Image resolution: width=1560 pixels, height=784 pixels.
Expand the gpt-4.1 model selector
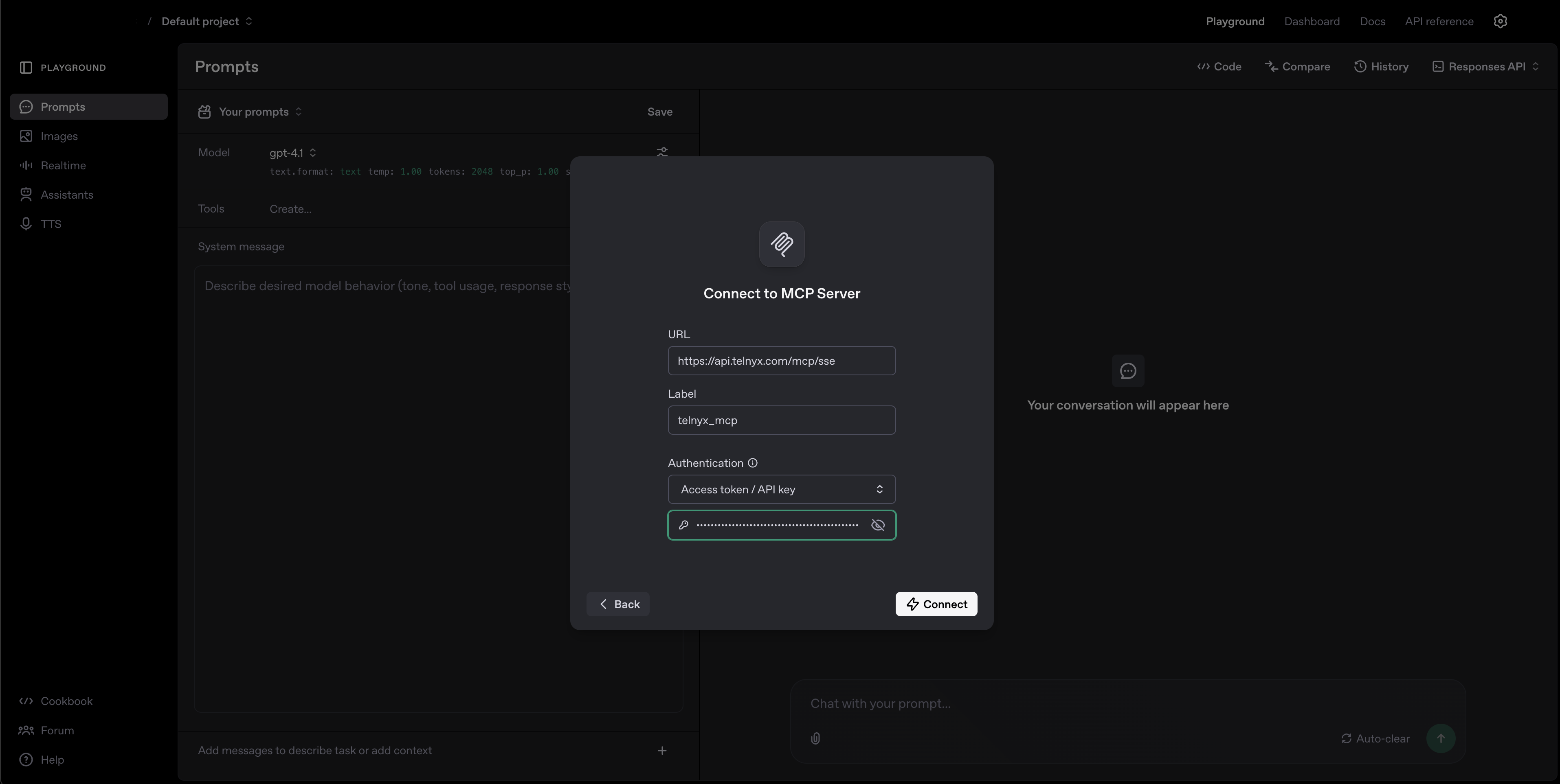pos(292,153)
